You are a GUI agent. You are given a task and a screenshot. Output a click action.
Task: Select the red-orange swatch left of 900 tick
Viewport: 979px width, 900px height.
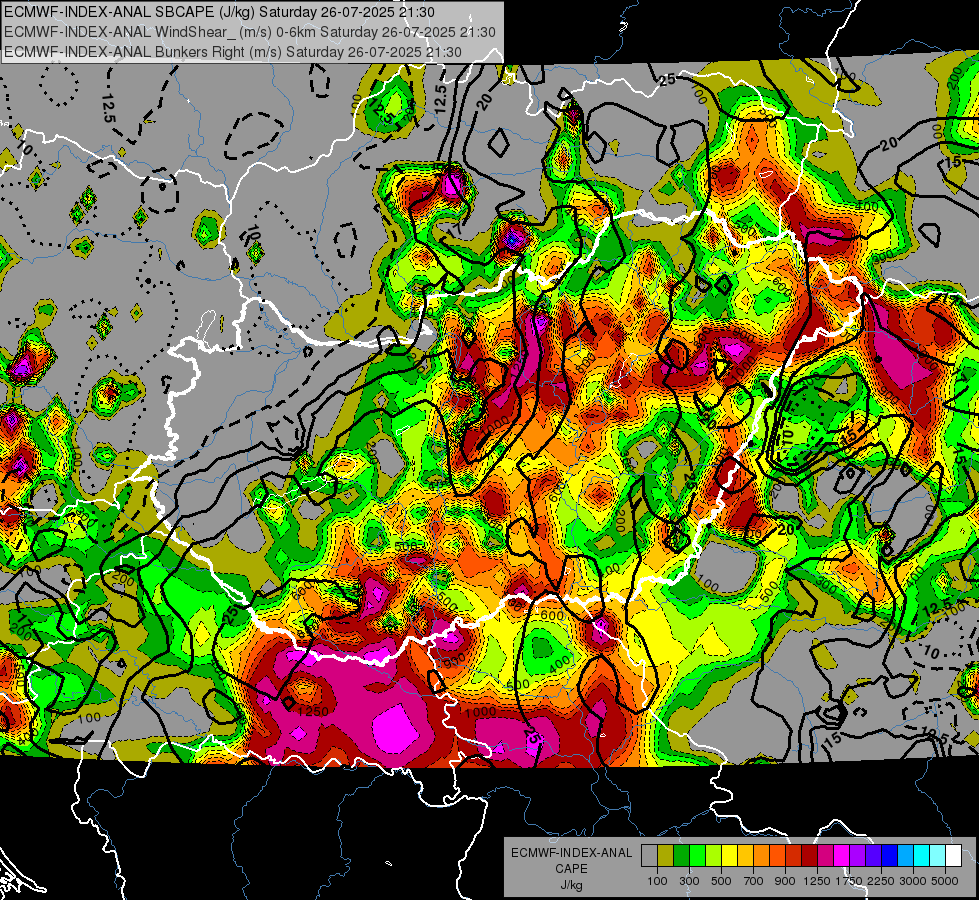pyautogui.click(x=777, y=856)
